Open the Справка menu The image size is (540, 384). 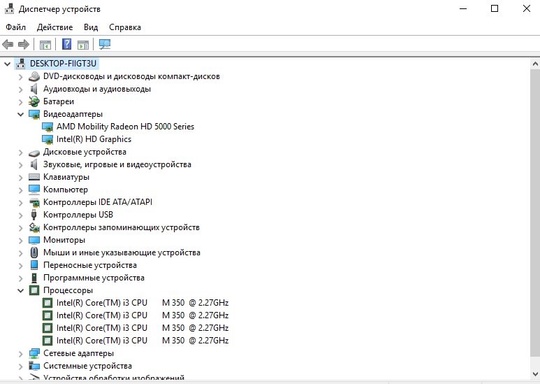point(125,27)
